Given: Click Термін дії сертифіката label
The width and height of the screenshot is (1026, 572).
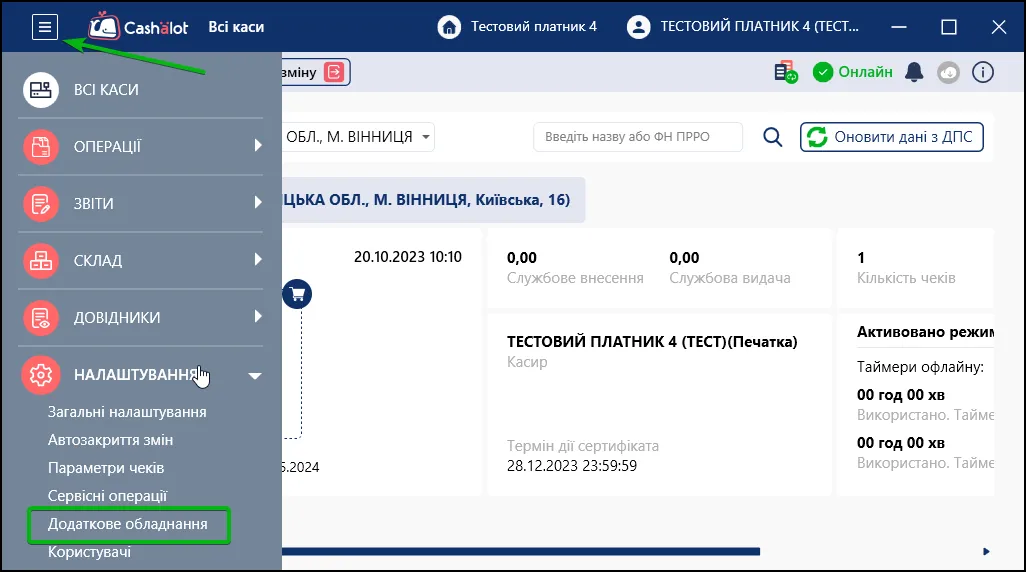Looking at the screenshot, I should coord(582,446).
